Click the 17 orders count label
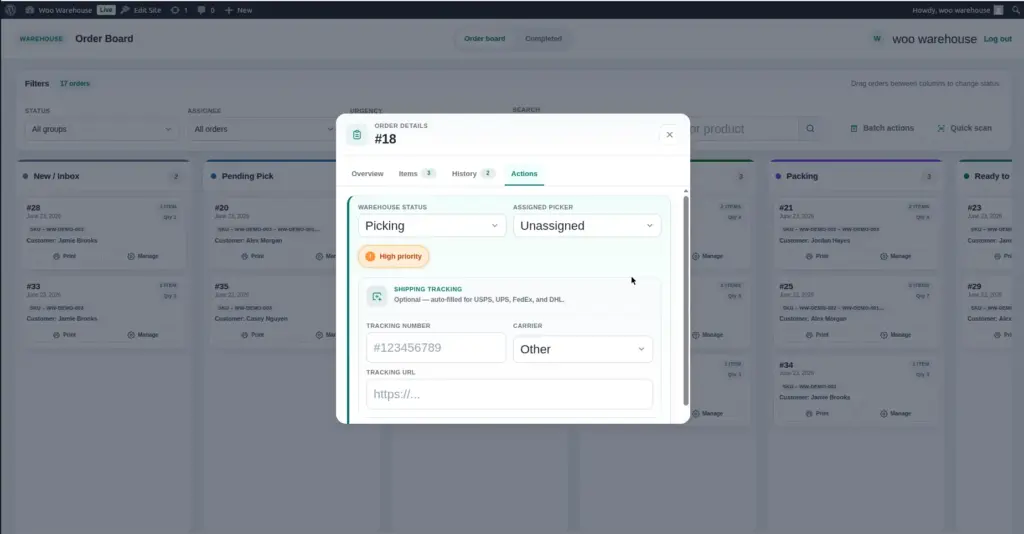The height and width of the screenshot is (534, 1024). click(x=75, y=84)
